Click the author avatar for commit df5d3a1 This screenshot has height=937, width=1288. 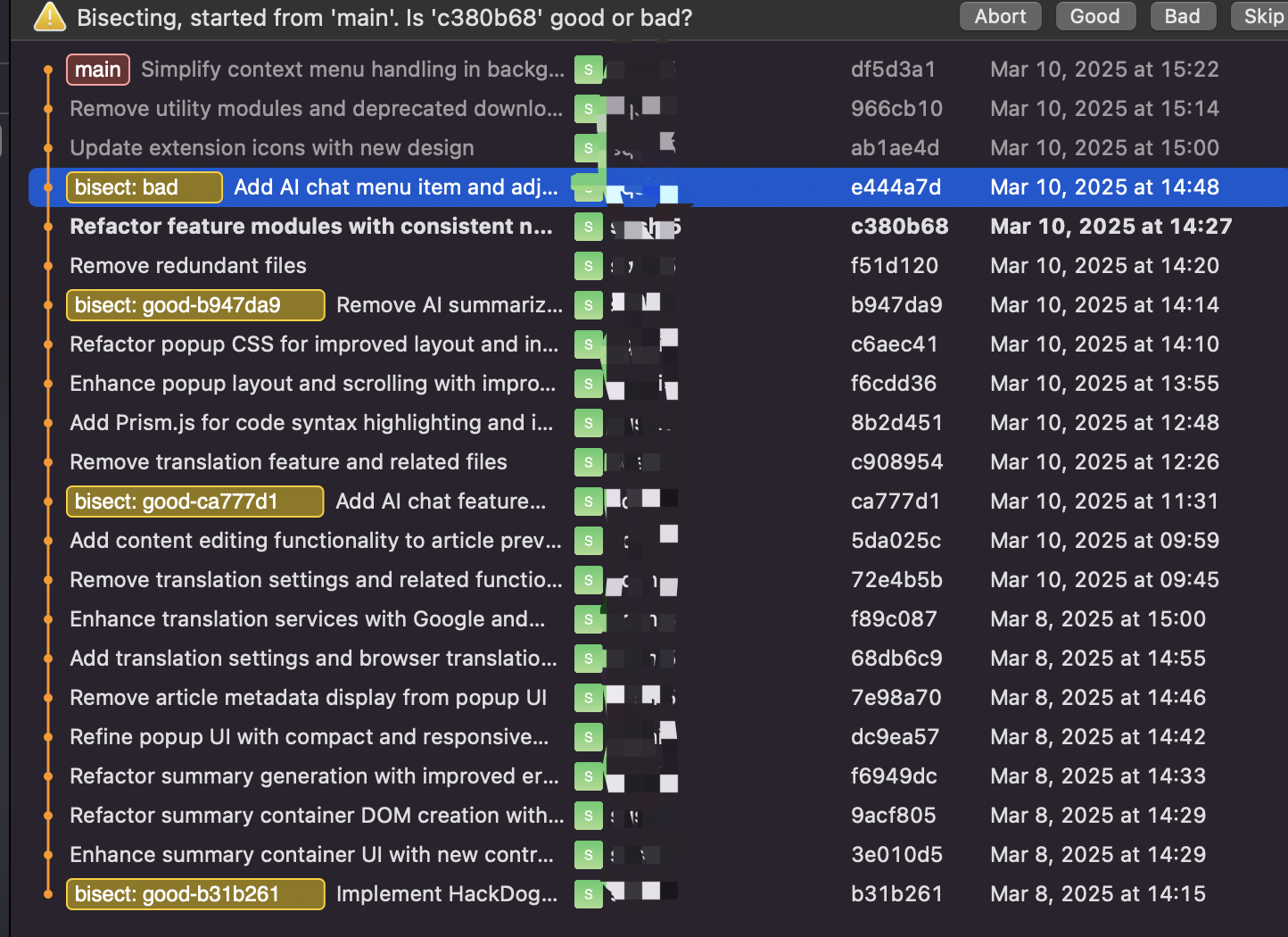[588, 70]
